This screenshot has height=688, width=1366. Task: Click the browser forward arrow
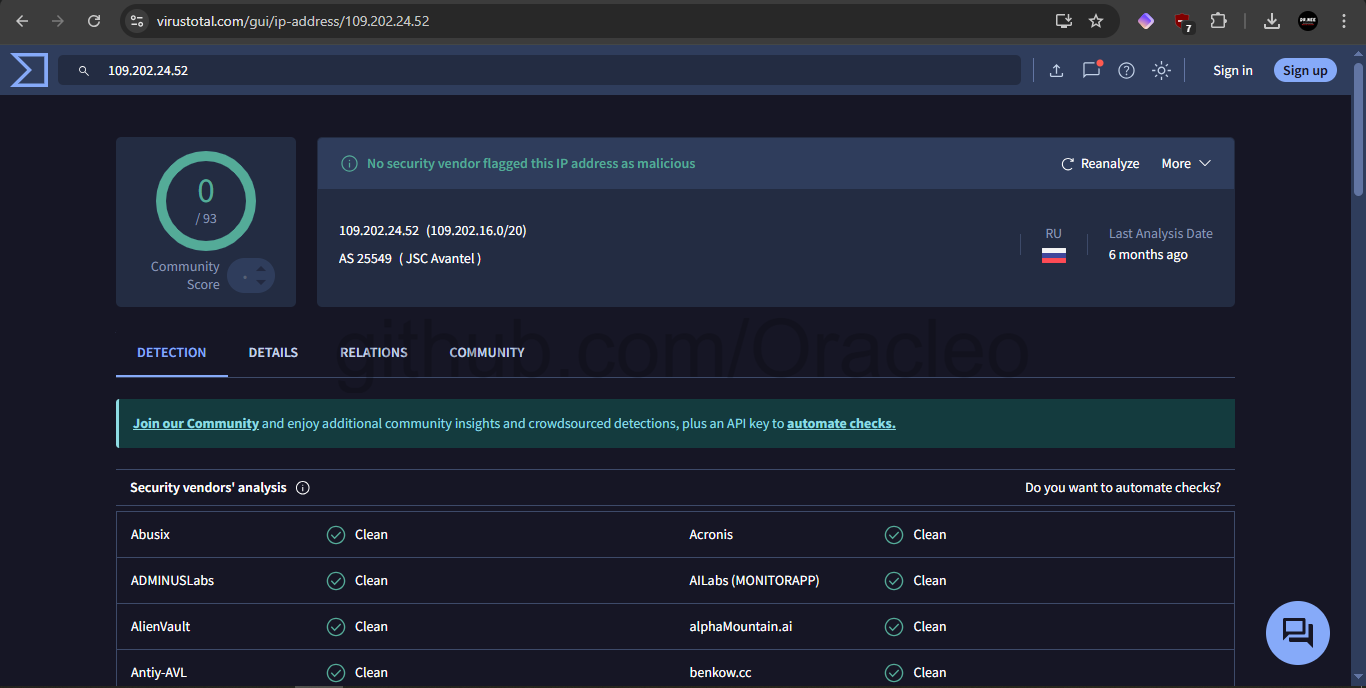58,20
